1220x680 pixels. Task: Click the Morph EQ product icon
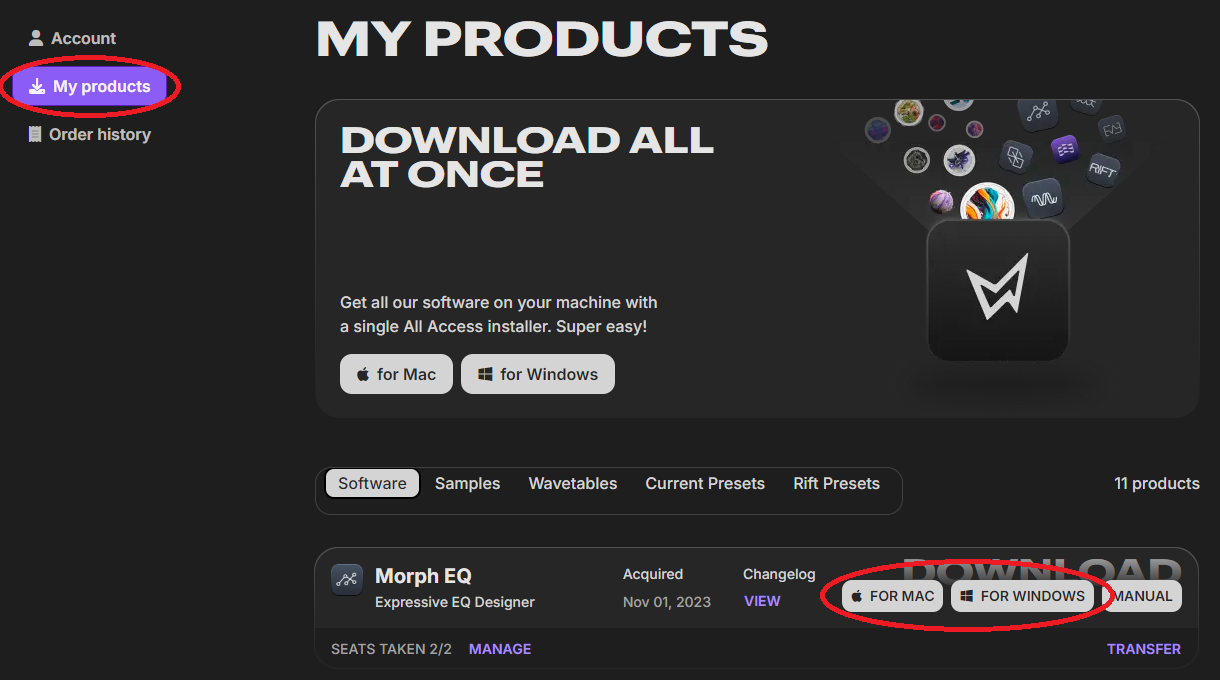point(347,579)
